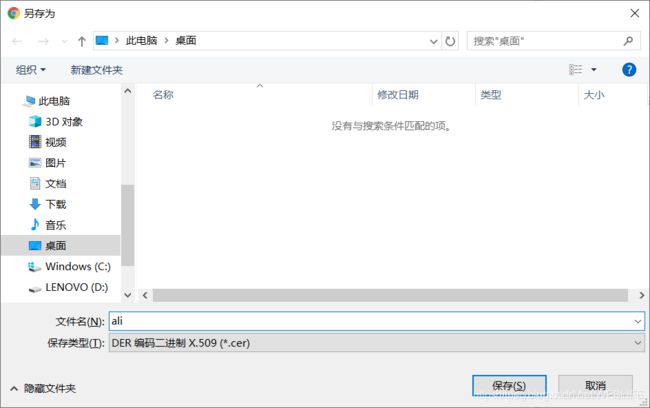Click the file list horizontal scrollbar thumb
Viewport: 650px width, 408px height.
(x=390, y=295)
